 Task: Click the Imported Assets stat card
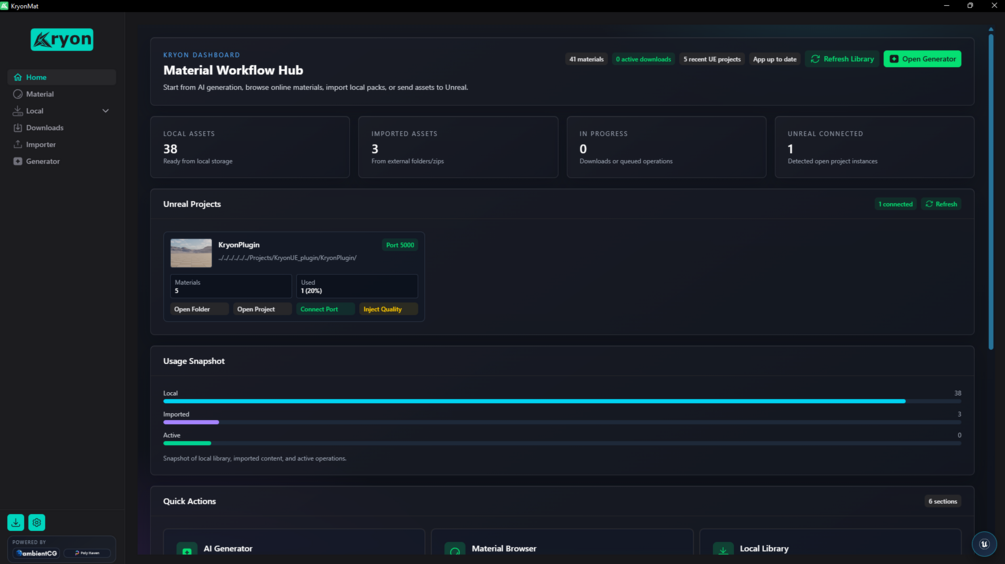pos(458,147)
